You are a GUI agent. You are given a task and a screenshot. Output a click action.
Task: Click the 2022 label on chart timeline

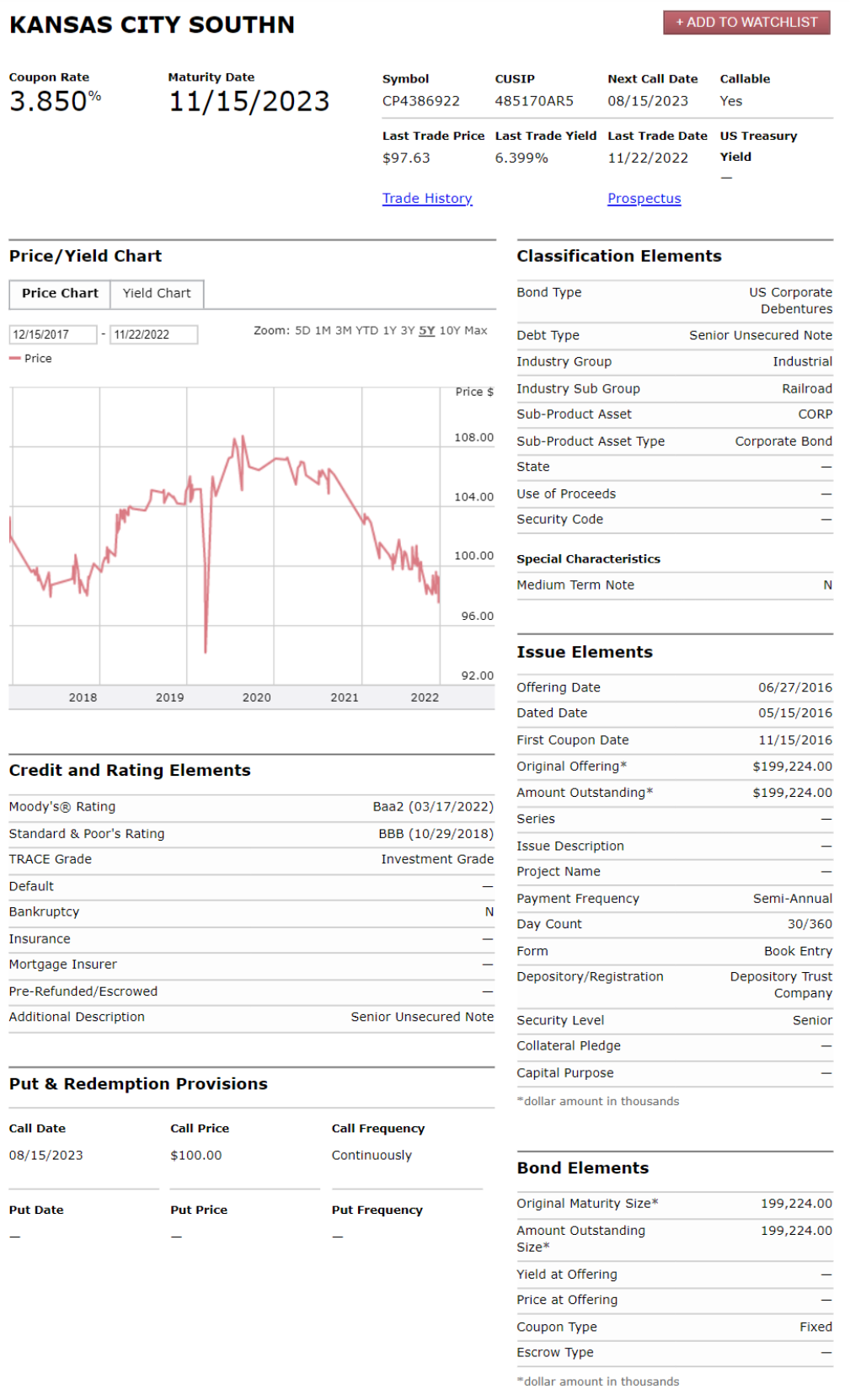tap(425, 697)
